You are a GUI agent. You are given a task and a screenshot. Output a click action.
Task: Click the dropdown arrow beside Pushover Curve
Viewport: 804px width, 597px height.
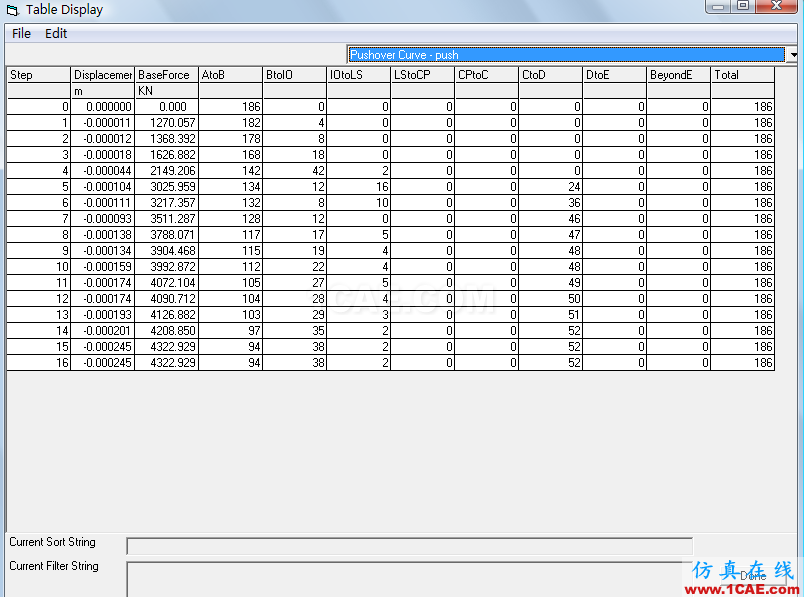[793, 54]
